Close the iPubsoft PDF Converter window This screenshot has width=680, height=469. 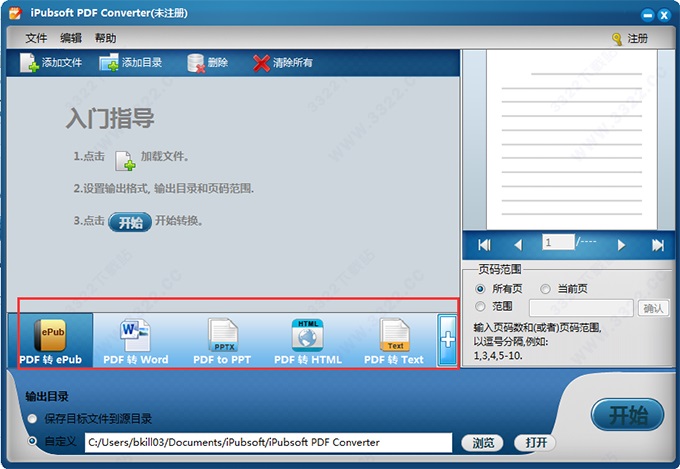coord(664,16)
